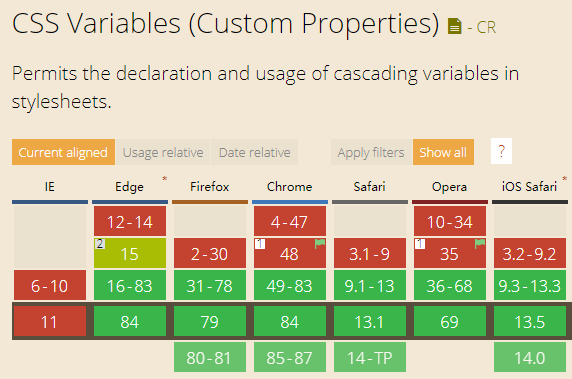This screenshot has width=572, height=379.
Task: Switch to Usage relative view
Action: 163,152
